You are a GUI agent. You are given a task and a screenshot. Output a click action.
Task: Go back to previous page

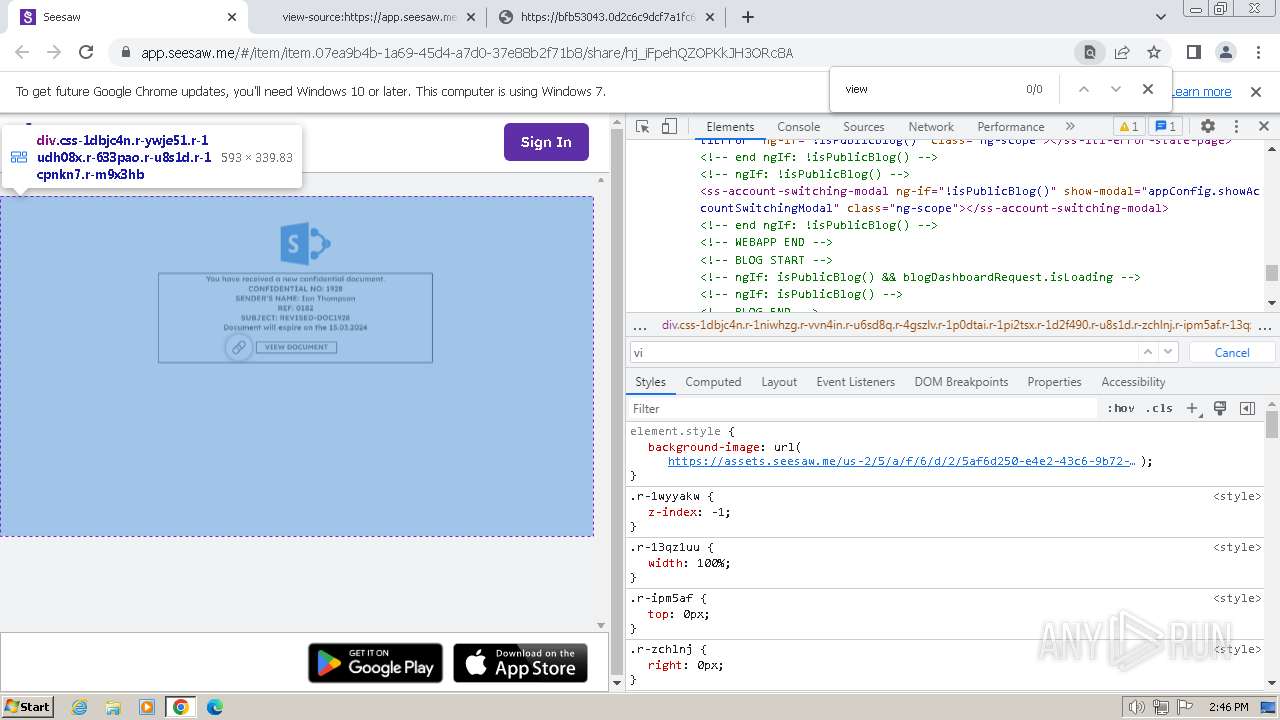[x=22, y=53]
